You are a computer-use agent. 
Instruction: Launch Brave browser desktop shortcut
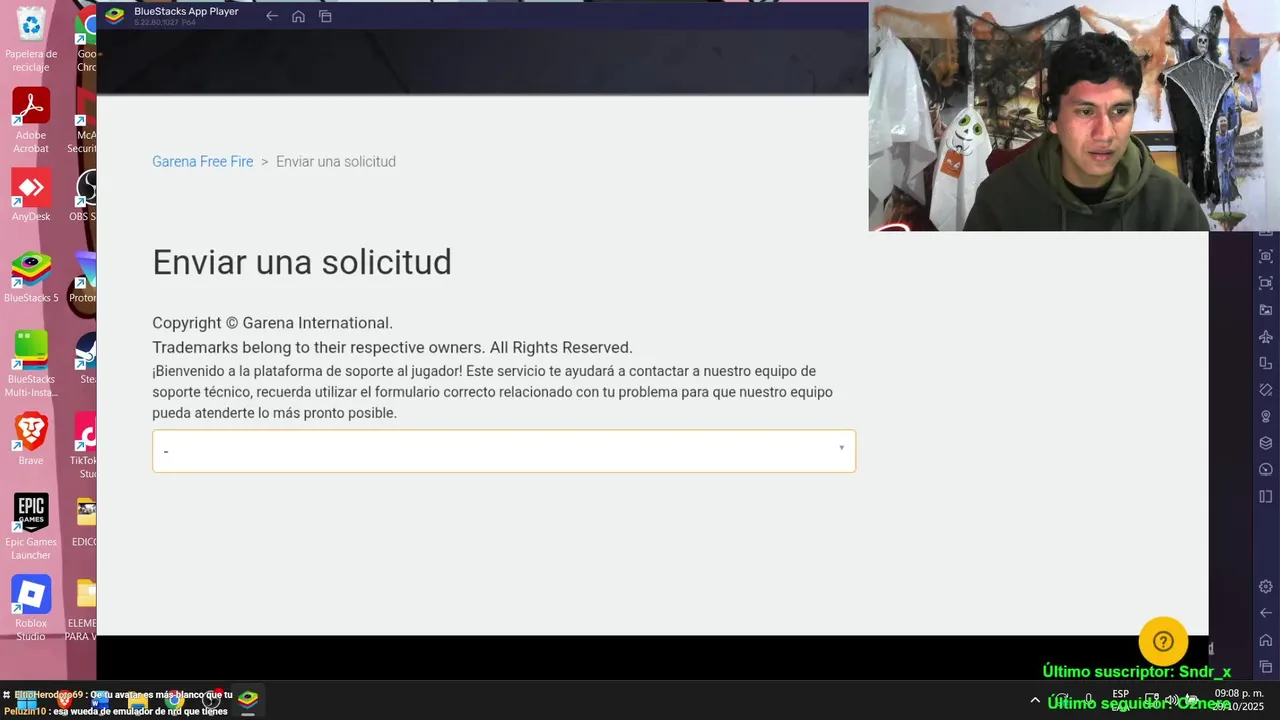pyautogui.click(x=31, y=439)
